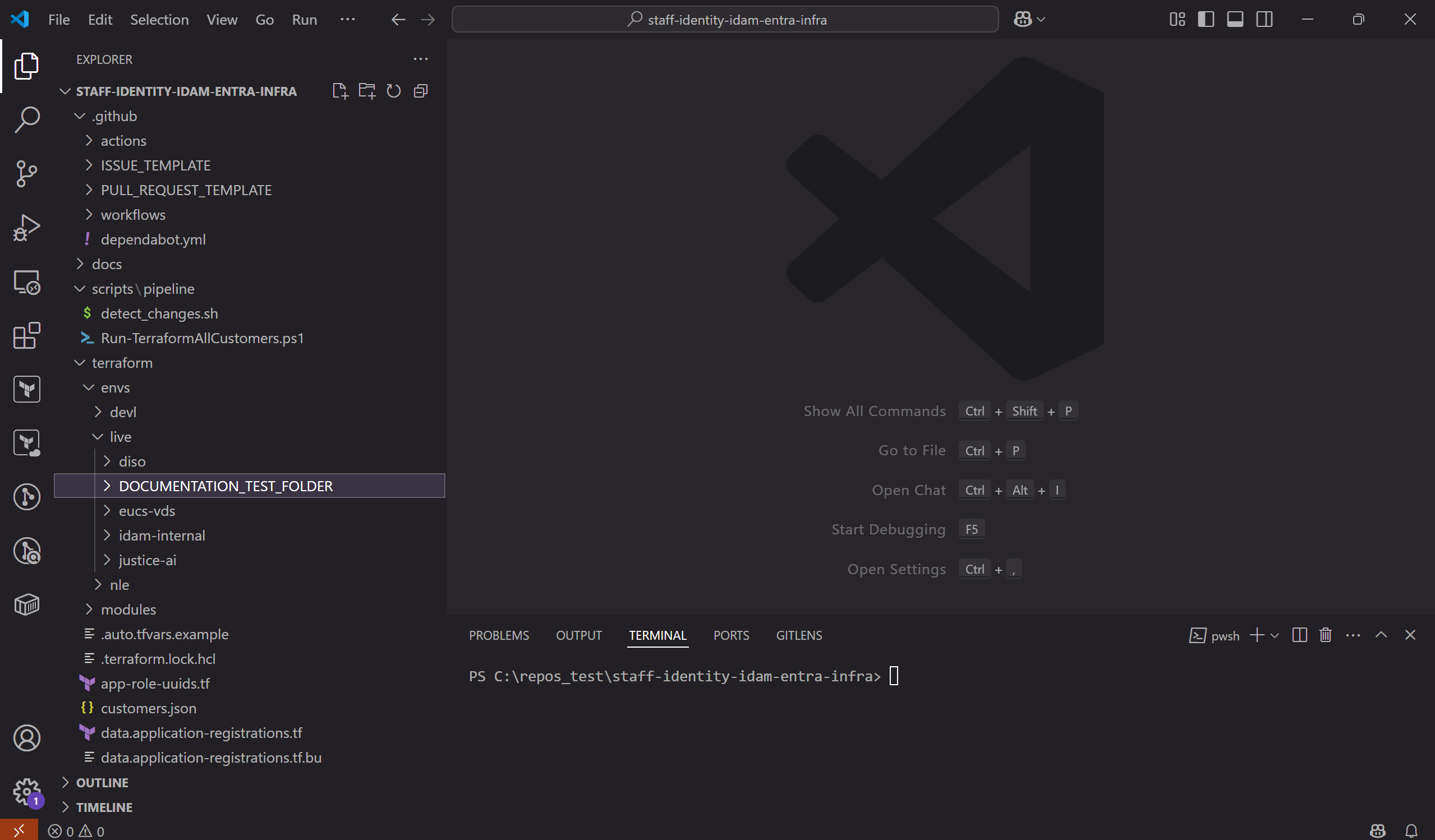Open the Manage settings gear
This screenshot has width=1435, height=840.
pos(26,792)
